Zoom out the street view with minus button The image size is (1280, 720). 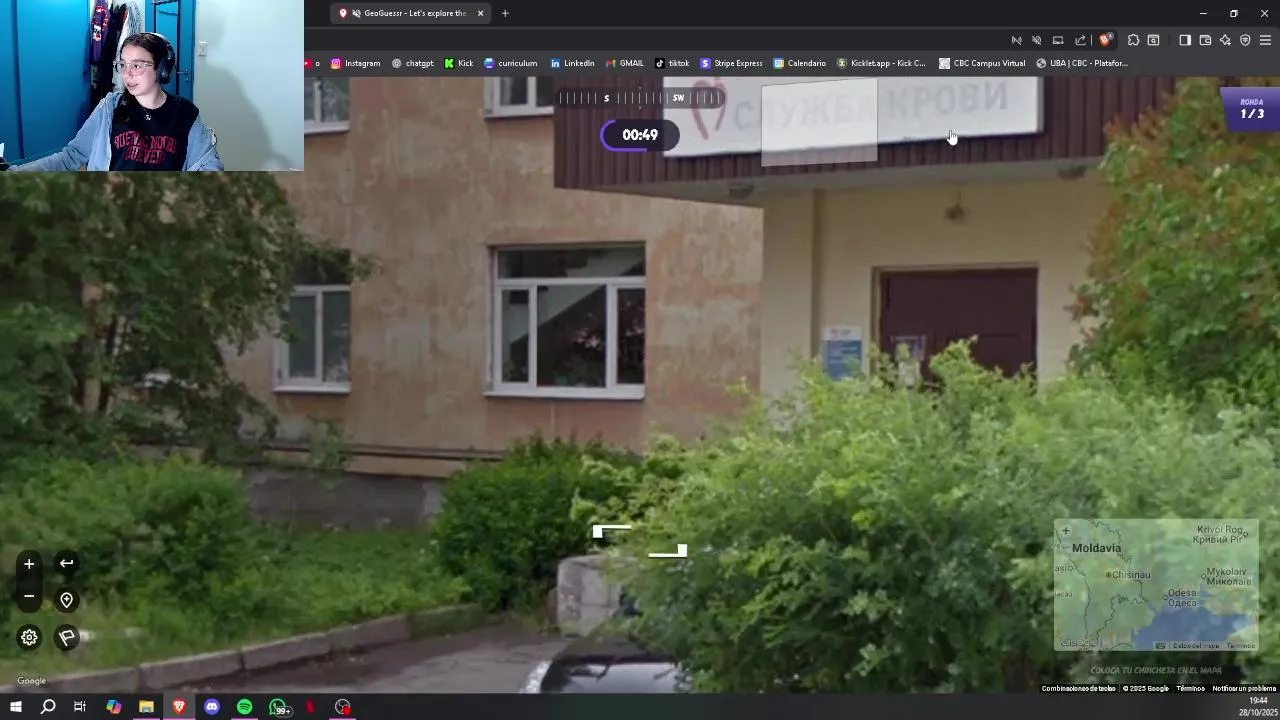(x=29, y=597)
